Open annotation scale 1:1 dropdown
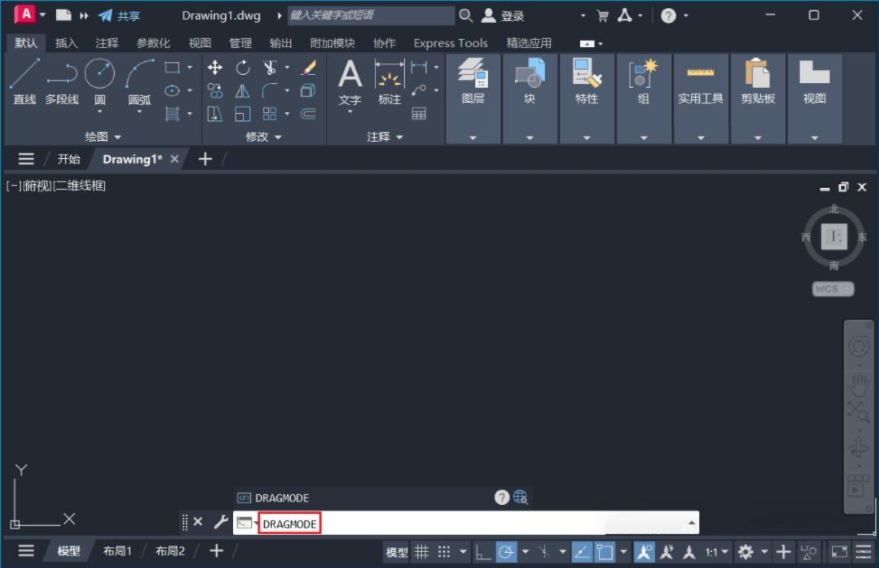Viewport: 879px width, 568px height. (717, 552)
